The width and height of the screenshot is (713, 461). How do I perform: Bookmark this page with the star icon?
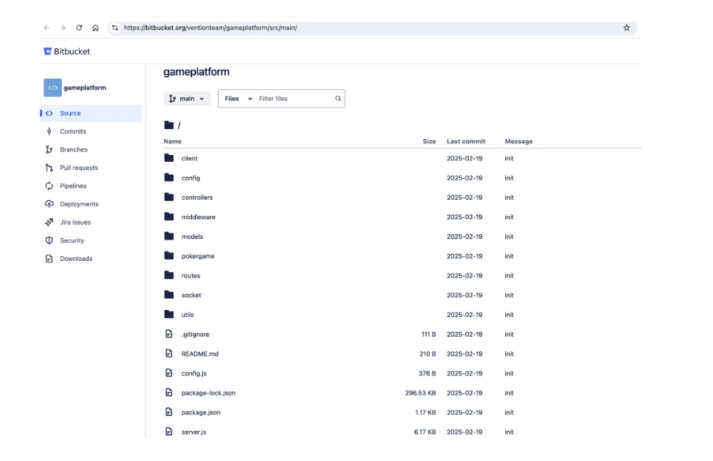click(x=626, y=28)
